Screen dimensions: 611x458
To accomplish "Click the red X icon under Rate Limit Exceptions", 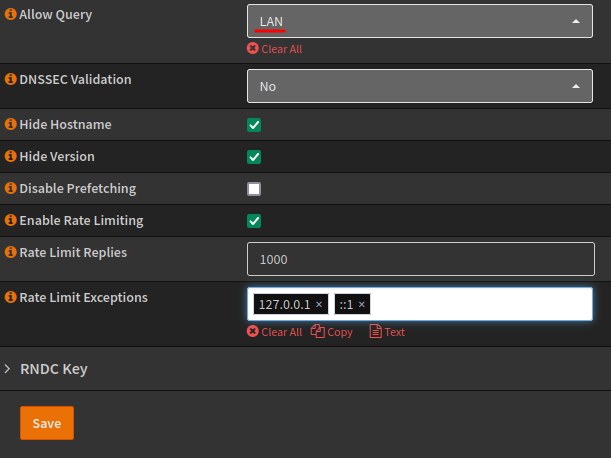I will click(x=253, y=331).
